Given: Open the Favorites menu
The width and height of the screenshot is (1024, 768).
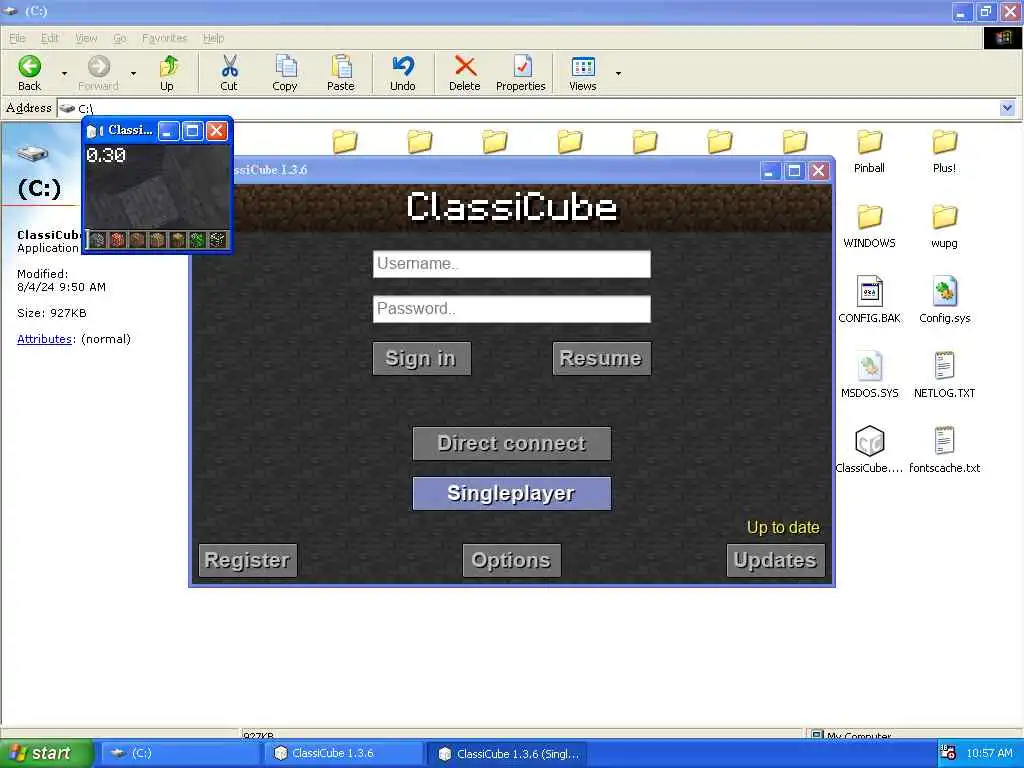Looking at the screenshot, I should 165,38.
